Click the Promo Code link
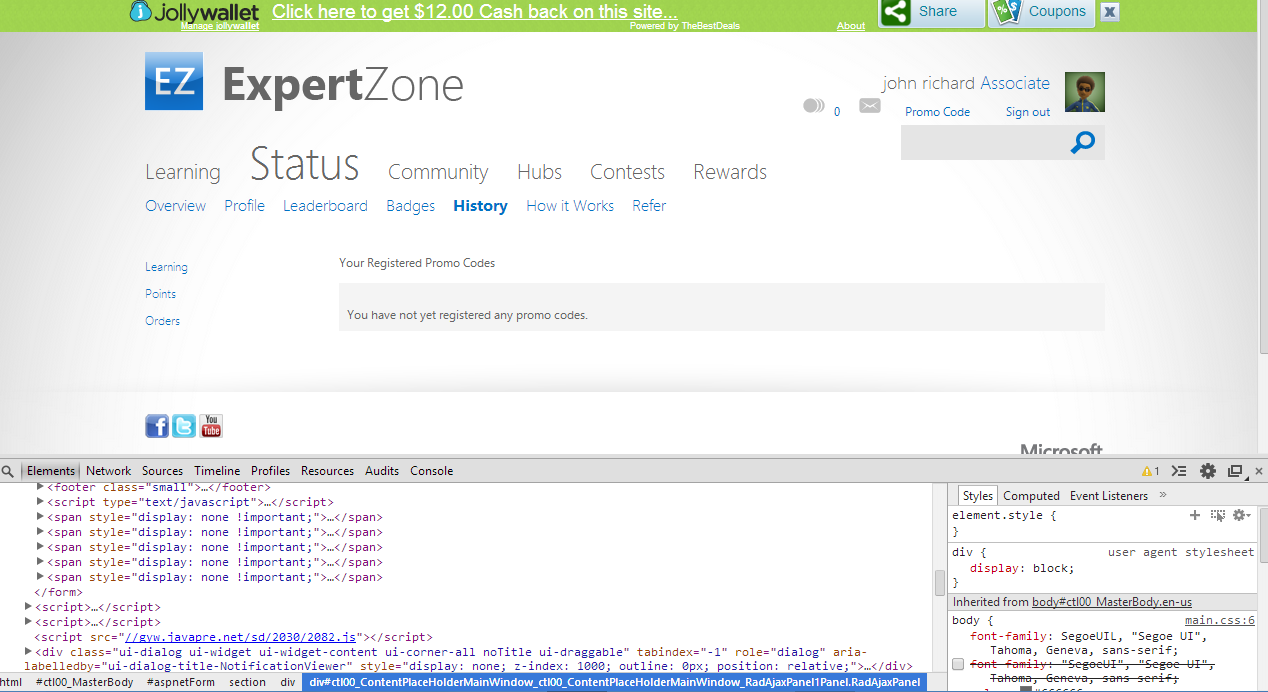Screen dimensions: 1268x692 point(937,112)
